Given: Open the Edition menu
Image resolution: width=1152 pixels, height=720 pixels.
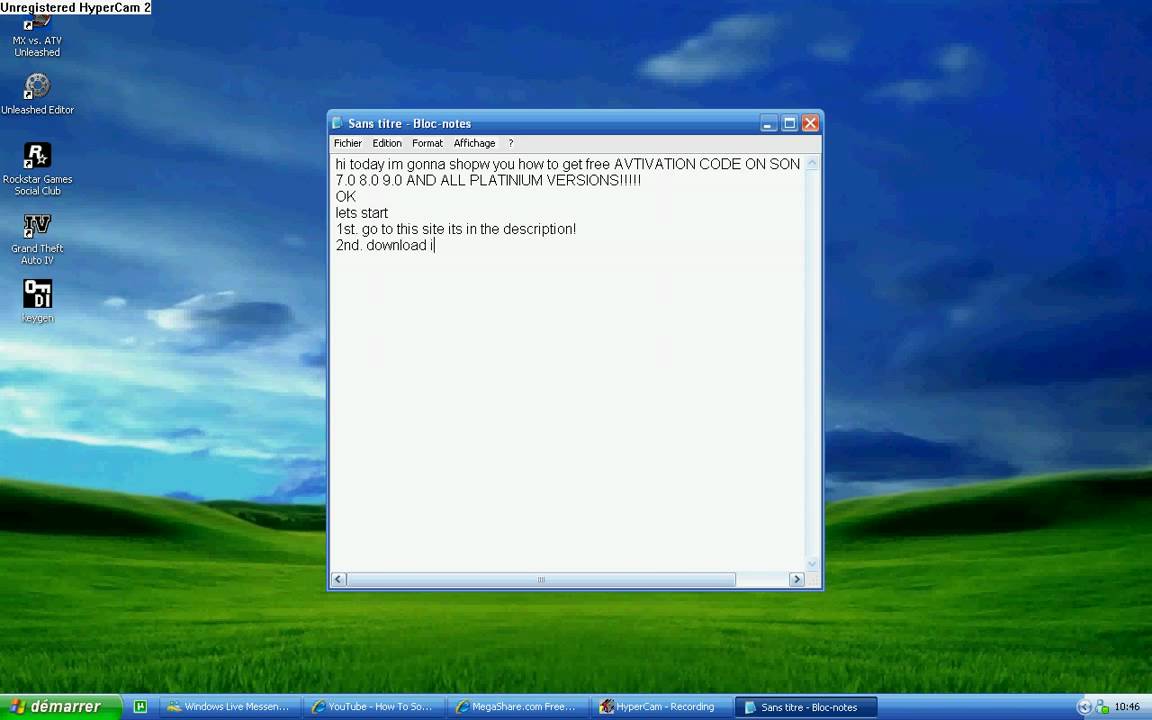Looking at the screenshot, I should [386, 143].
